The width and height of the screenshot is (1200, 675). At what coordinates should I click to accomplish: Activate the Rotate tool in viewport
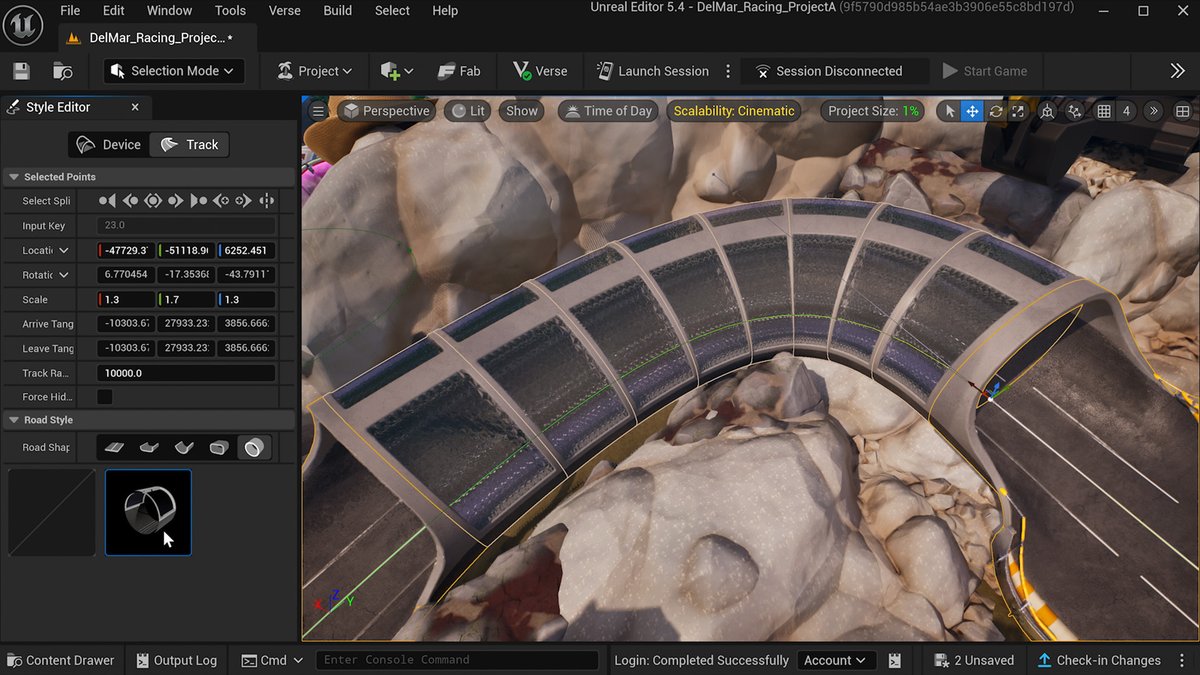click(x=995, y=111)
